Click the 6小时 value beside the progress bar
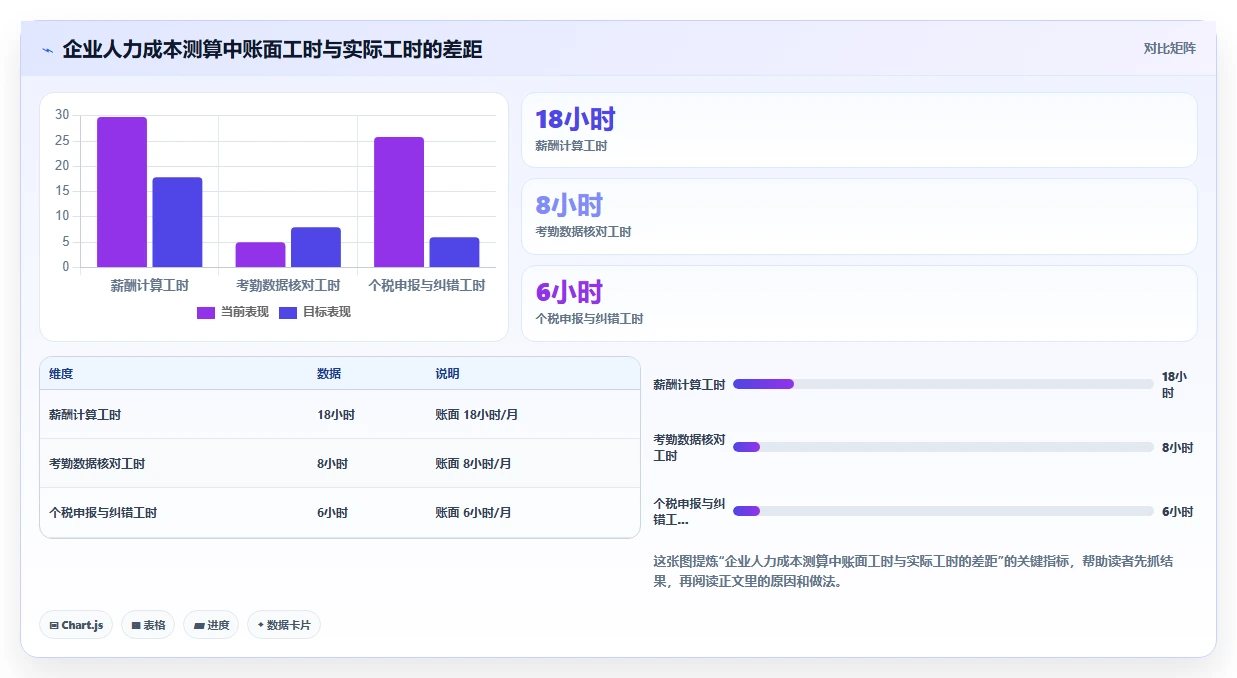 point(1177,512)
